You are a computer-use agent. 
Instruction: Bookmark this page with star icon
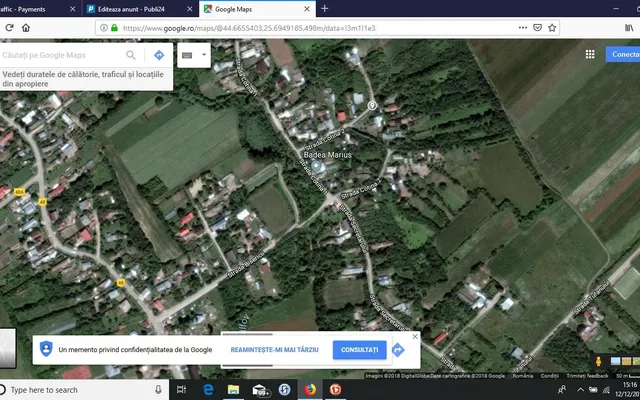[x=552, y=28]
